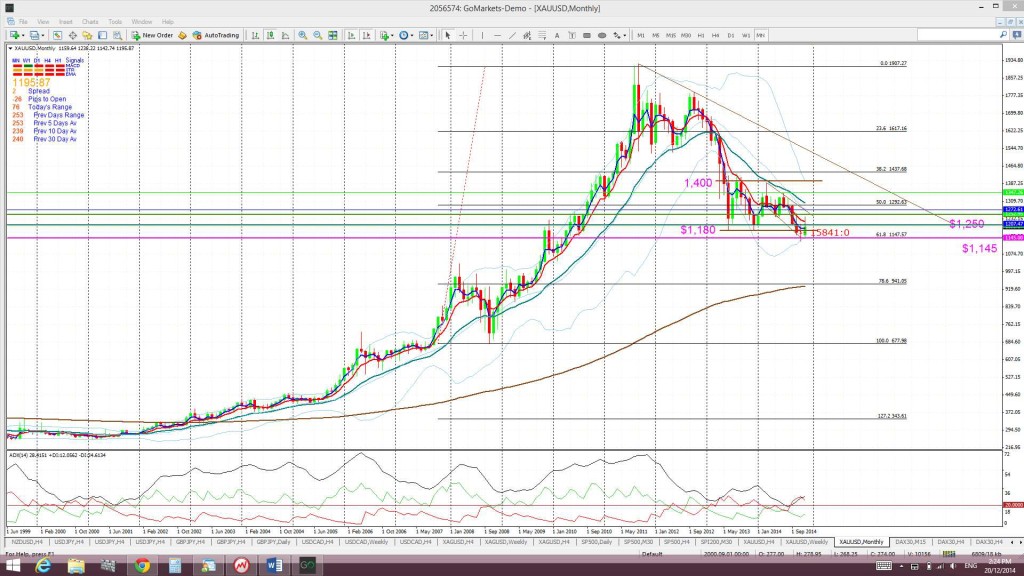This screenshot has height=576, width=1024.
Task: Toggle AutoTrading on or off
Action: (216, 35)
